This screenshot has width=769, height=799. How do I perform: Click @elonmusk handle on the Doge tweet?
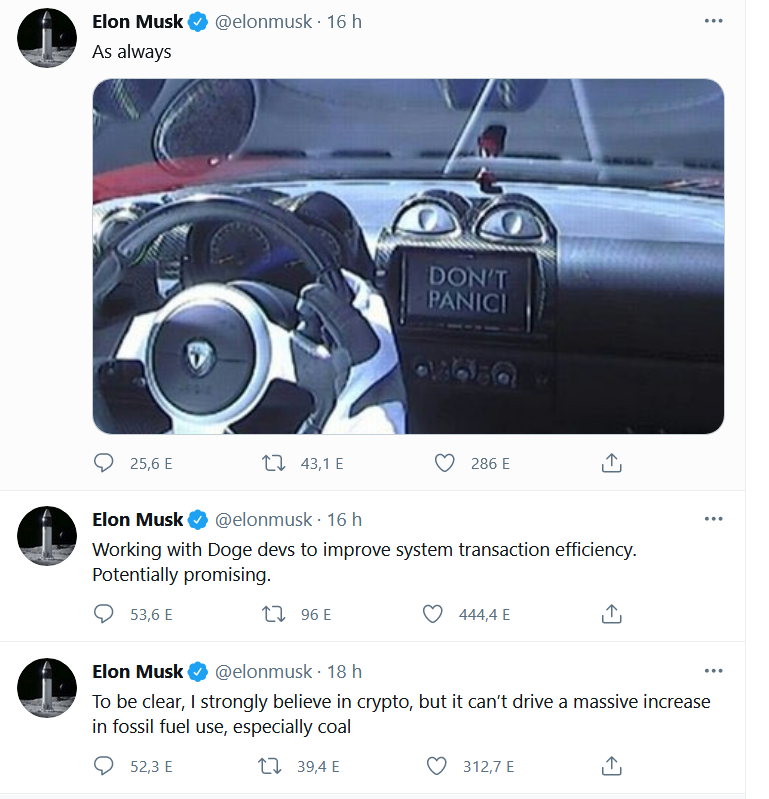coord(263,520)
